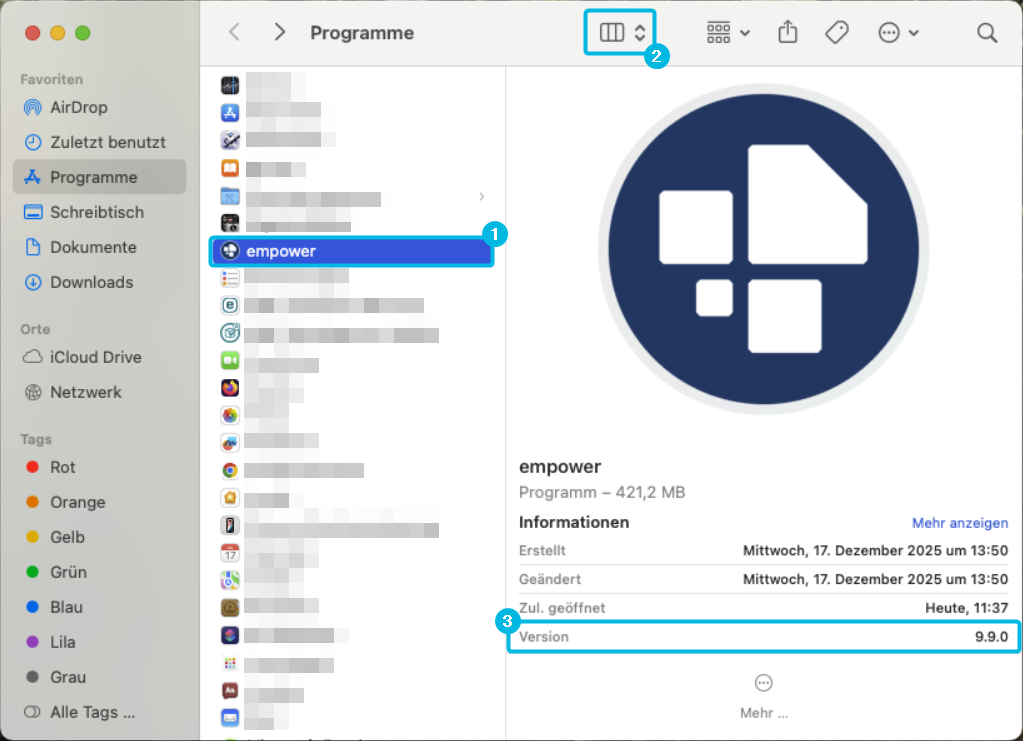Open AirDrop in the sidebar
Image resolution: width=1023 pixels, height=741 pixels.
(99, 107)
